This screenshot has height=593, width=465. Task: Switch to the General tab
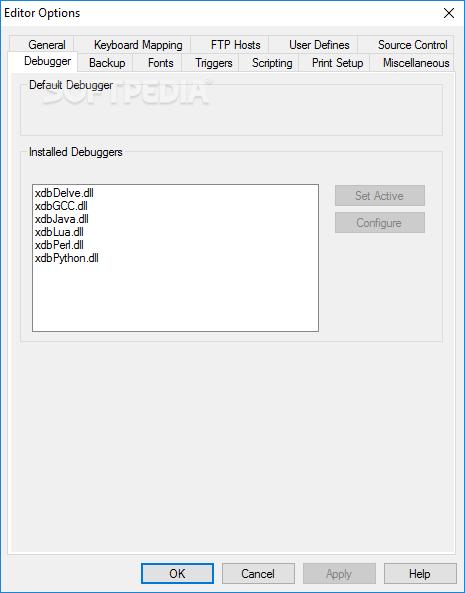click(x=42, y=45)
